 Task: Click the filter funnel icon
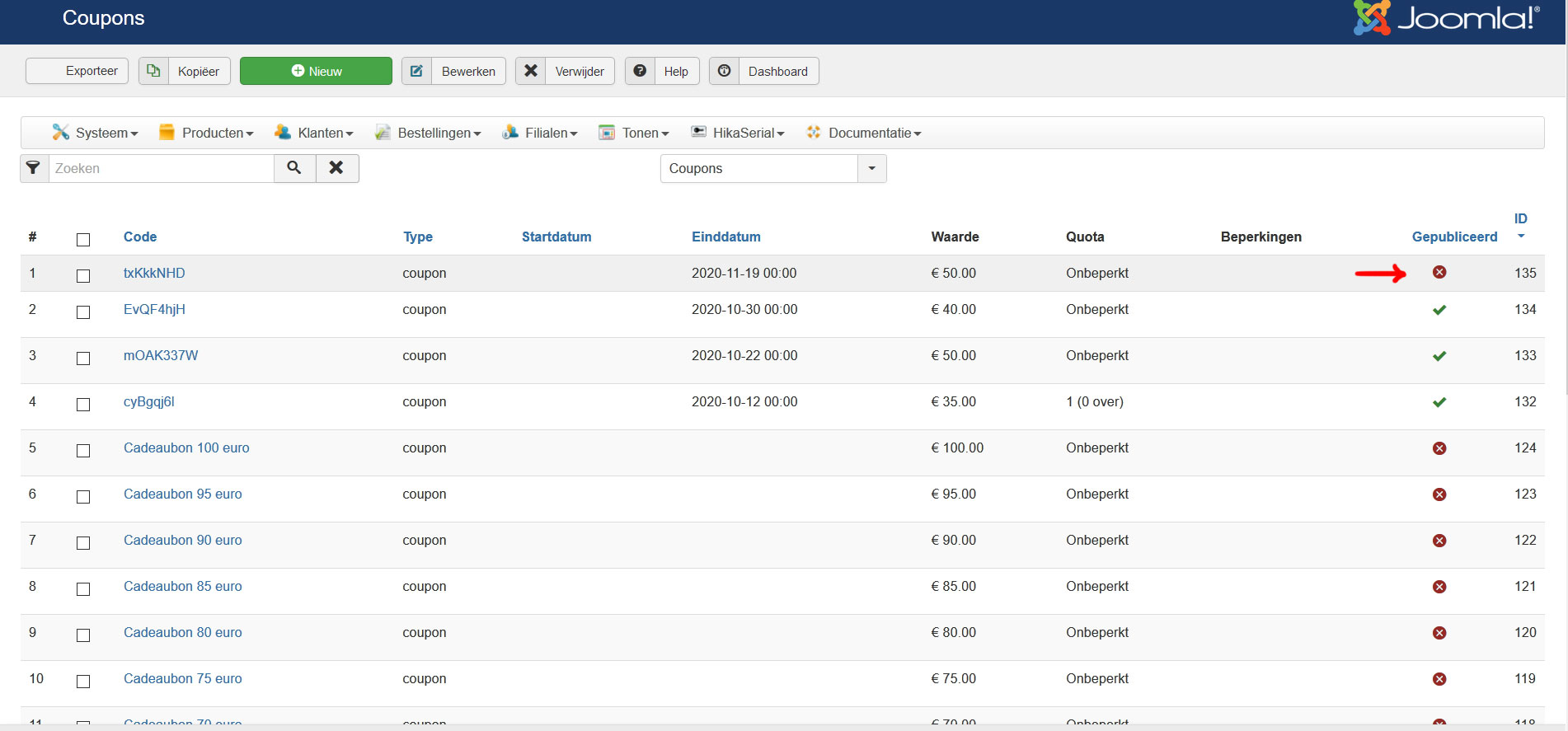[x=34, y=168]
